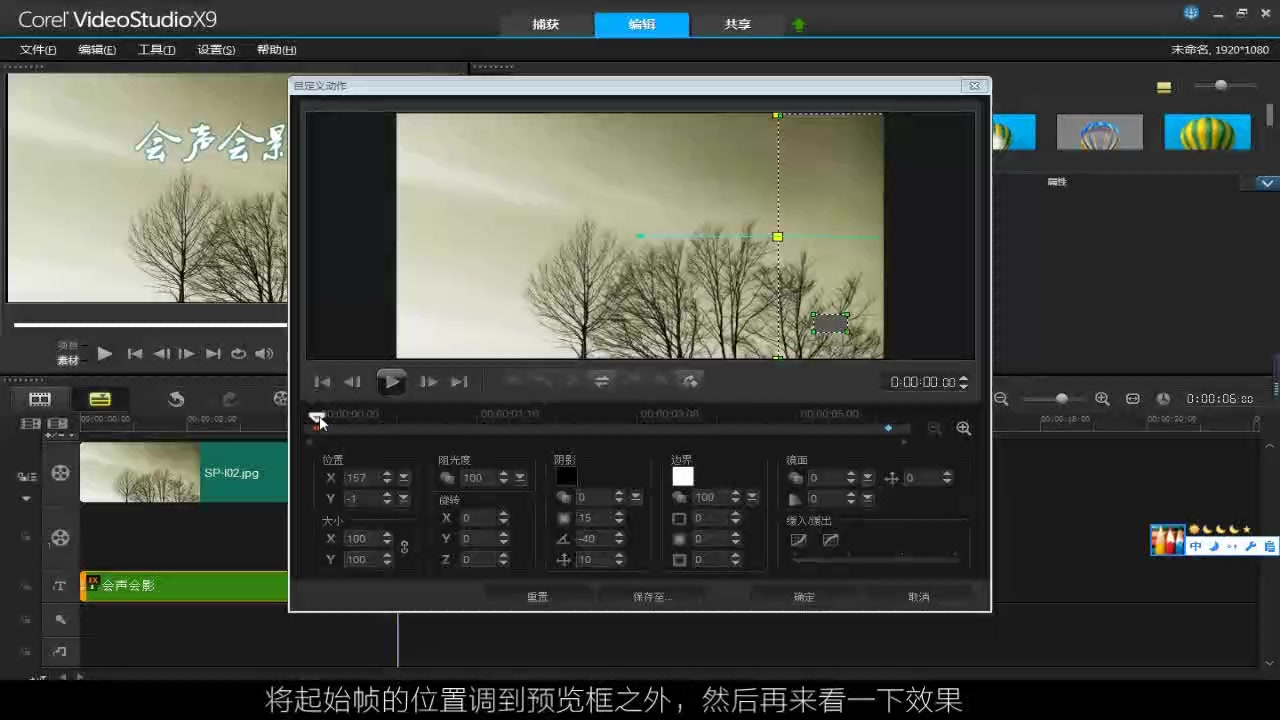Click the Position X value field

pyautogui.click(x=361, y=478)
